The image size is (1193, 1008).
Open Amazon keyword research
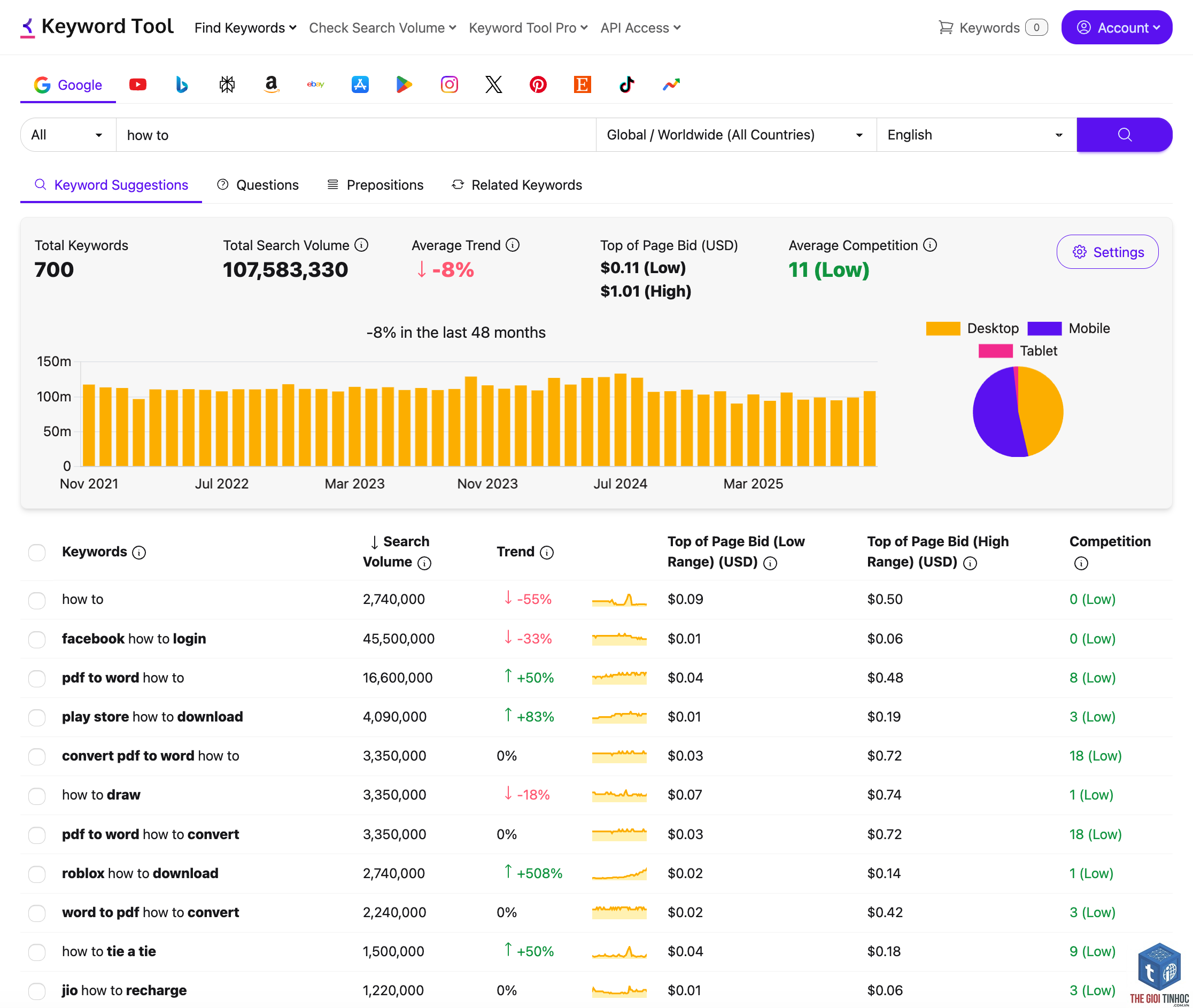click(x=272, y=84)
